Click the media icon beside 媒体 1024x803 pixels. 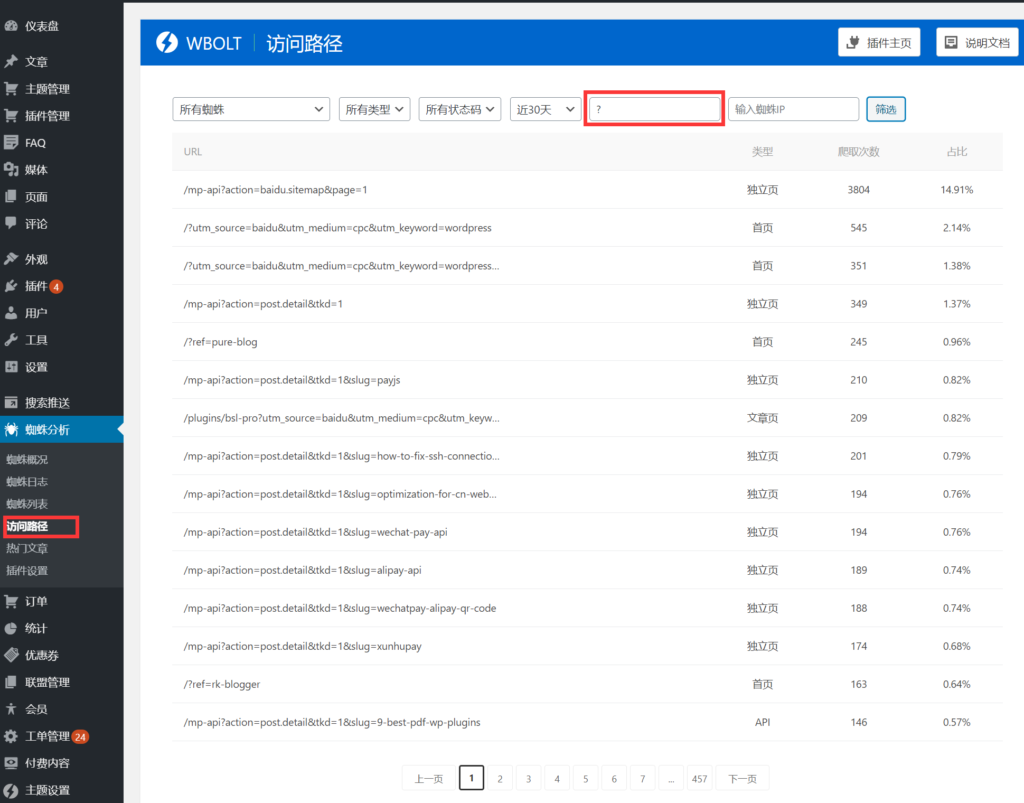(11, 170)
